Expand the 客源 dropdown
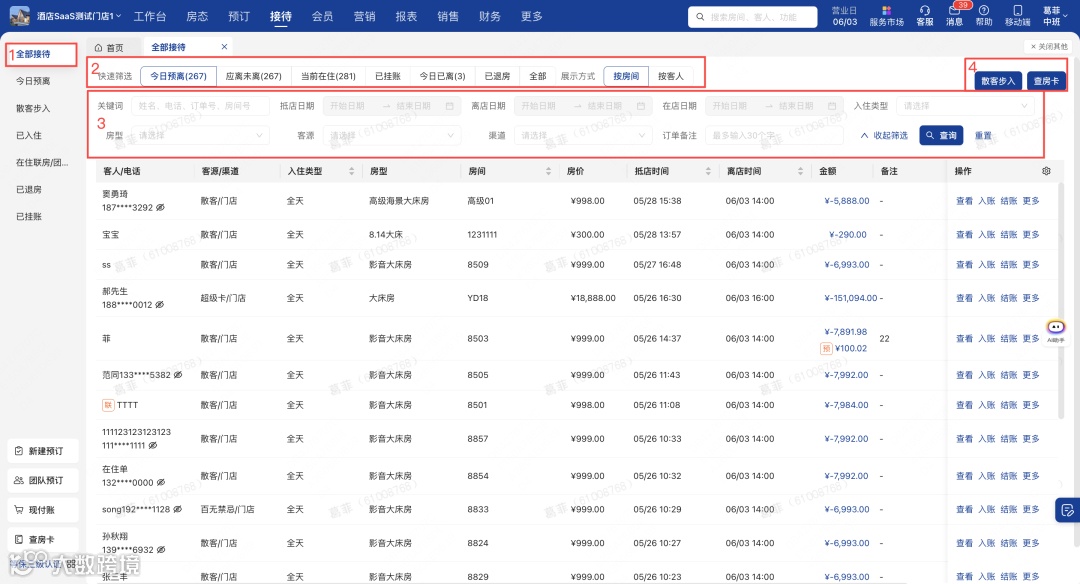The image size is (1080, 584). (391, 136)
